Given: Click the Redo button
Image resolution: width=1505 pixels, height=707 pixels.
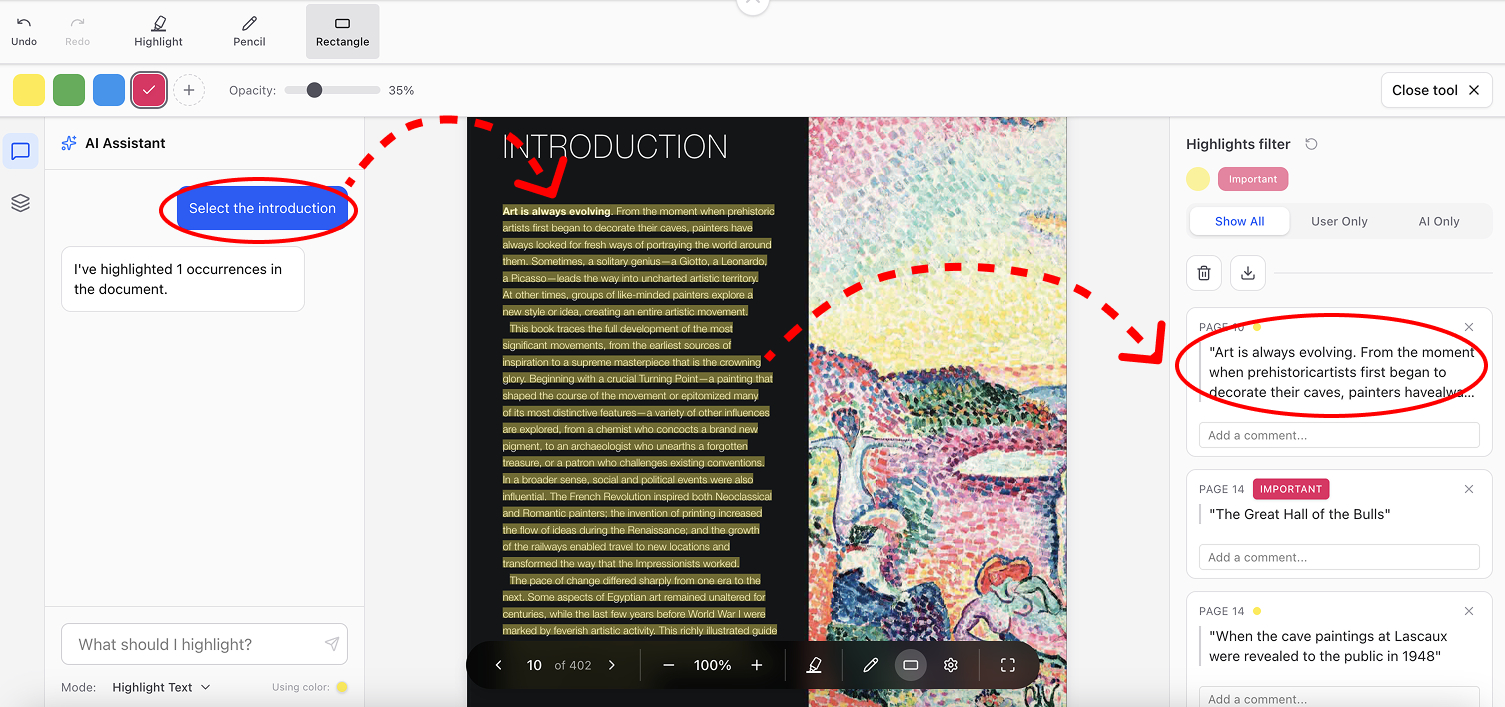Looking at the screenshot, I should point(77,31).
